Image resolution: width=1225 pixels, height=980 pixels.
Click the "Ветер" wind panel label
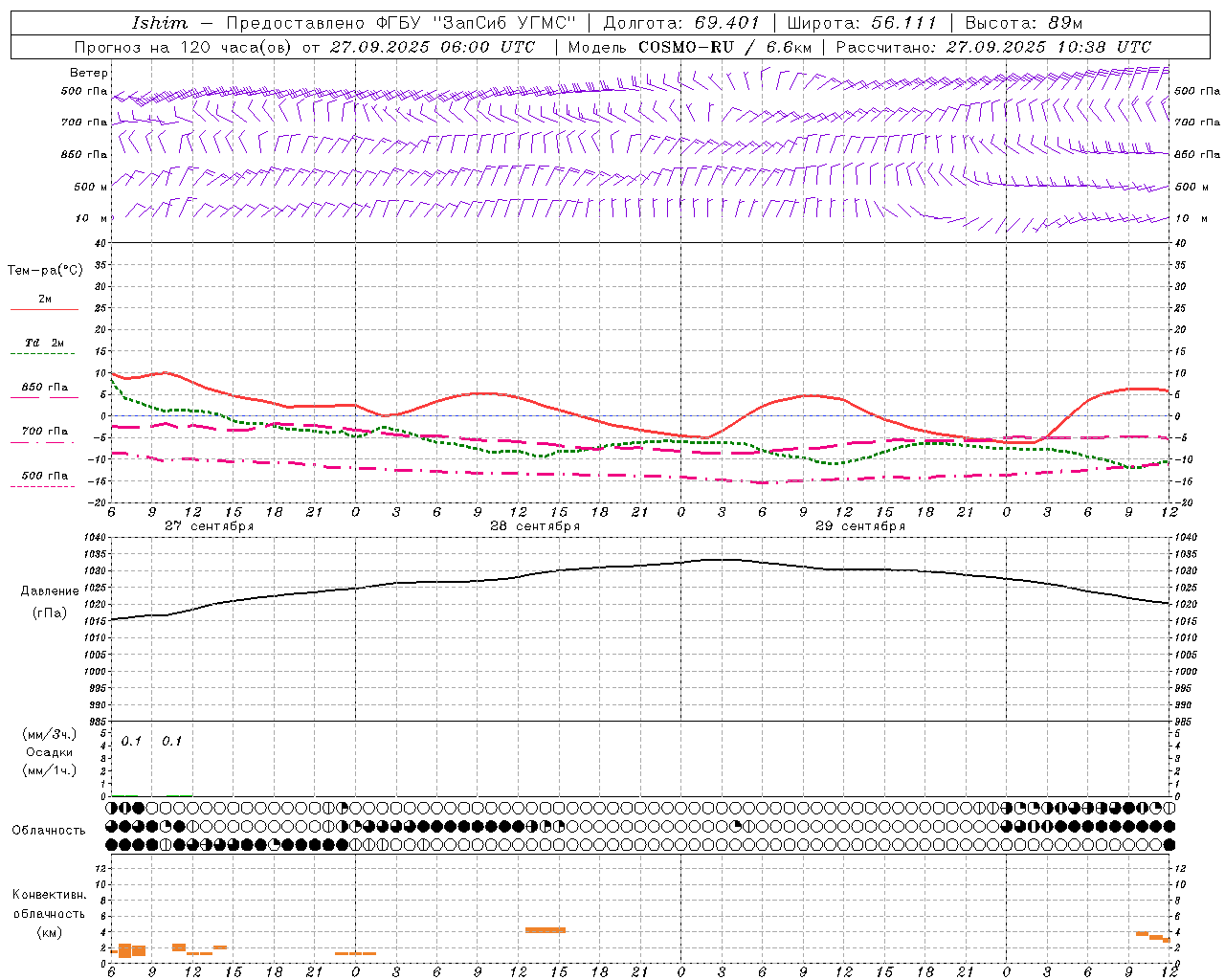pos(89,73)
